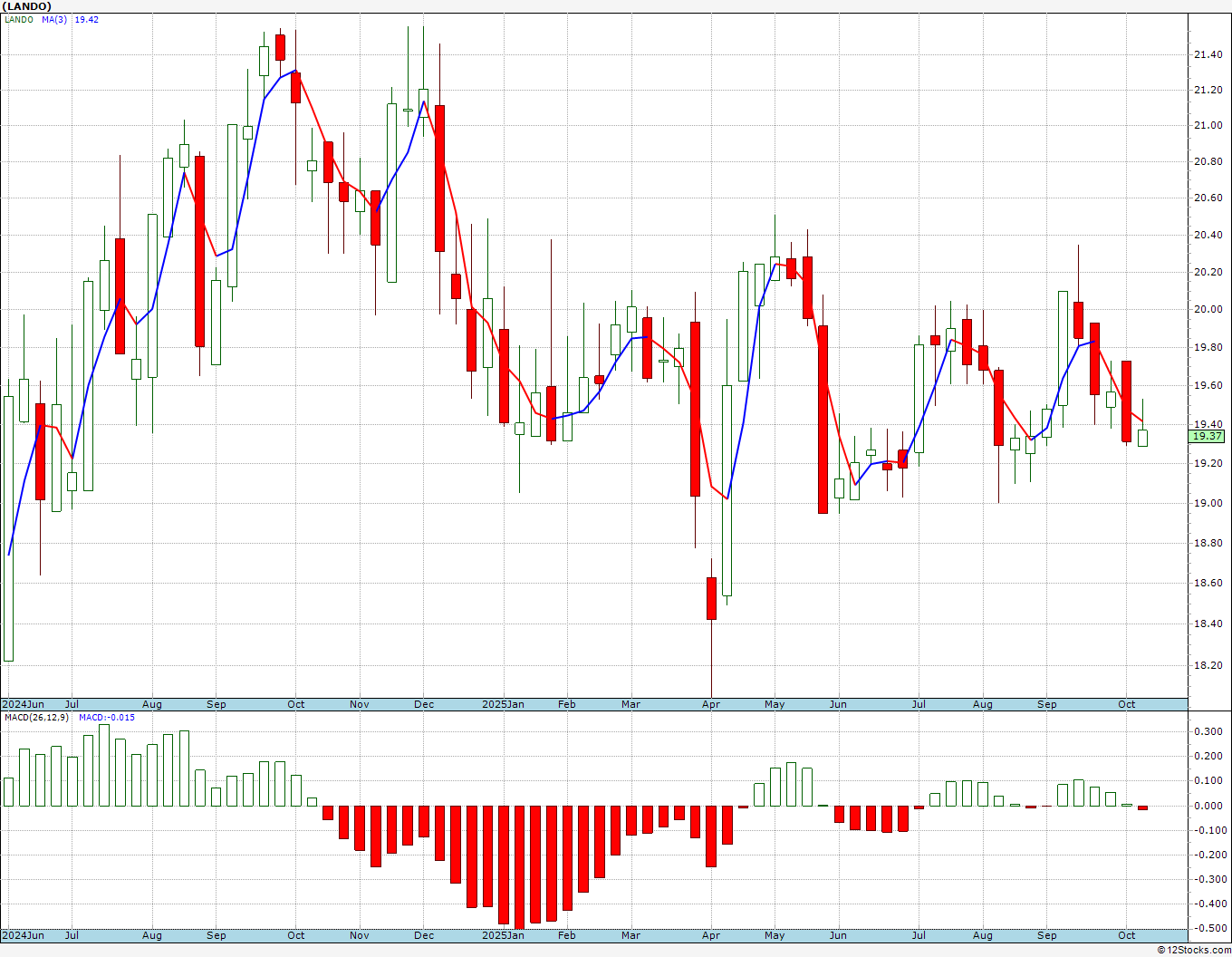
Task: Select the 19.42 moving average value
Action: pos(87,19)
